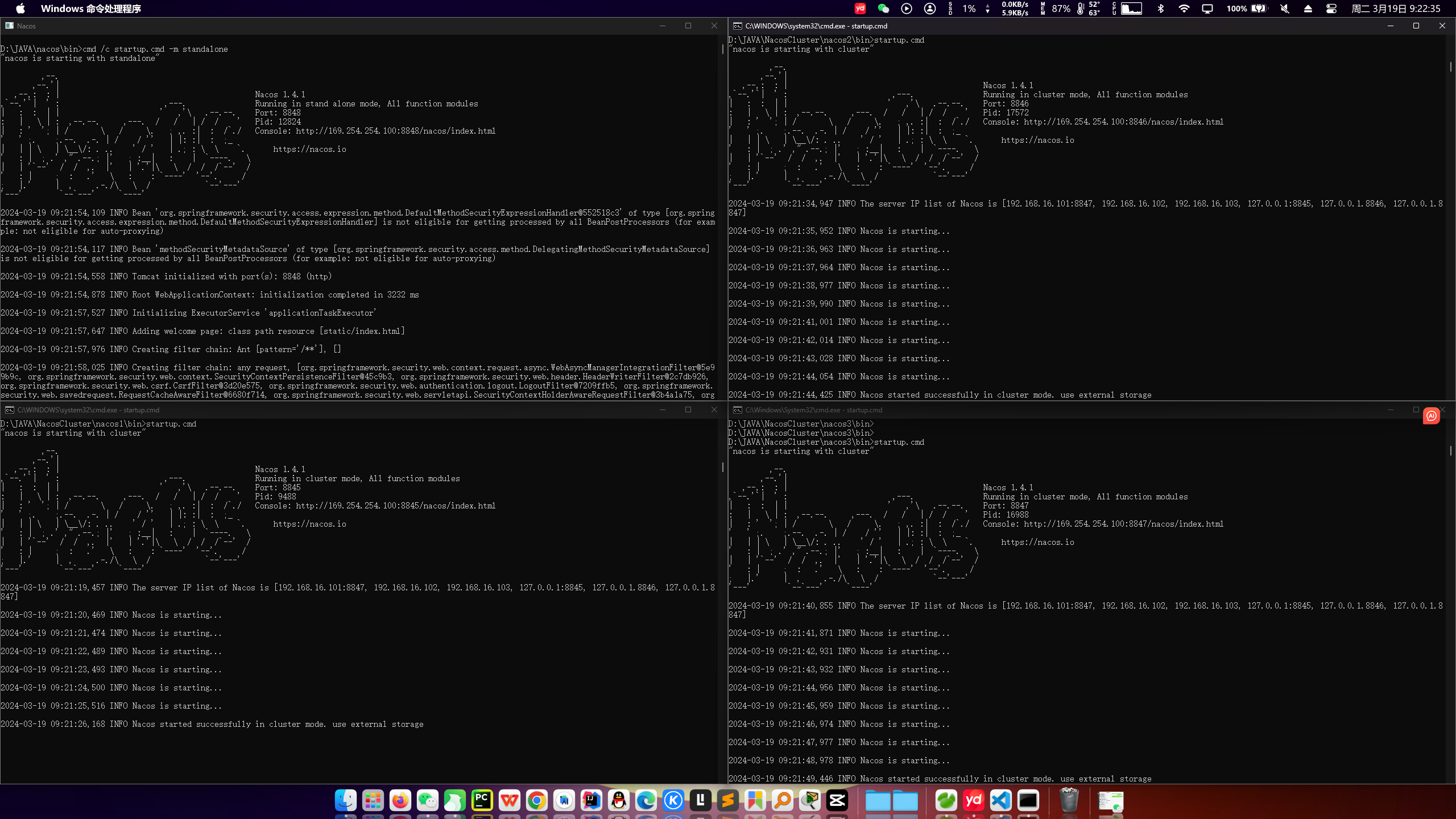The image size is (1456, 819).
Task: Click the nacos1 window scrollbar thumb
Action: tap(723, 467)
